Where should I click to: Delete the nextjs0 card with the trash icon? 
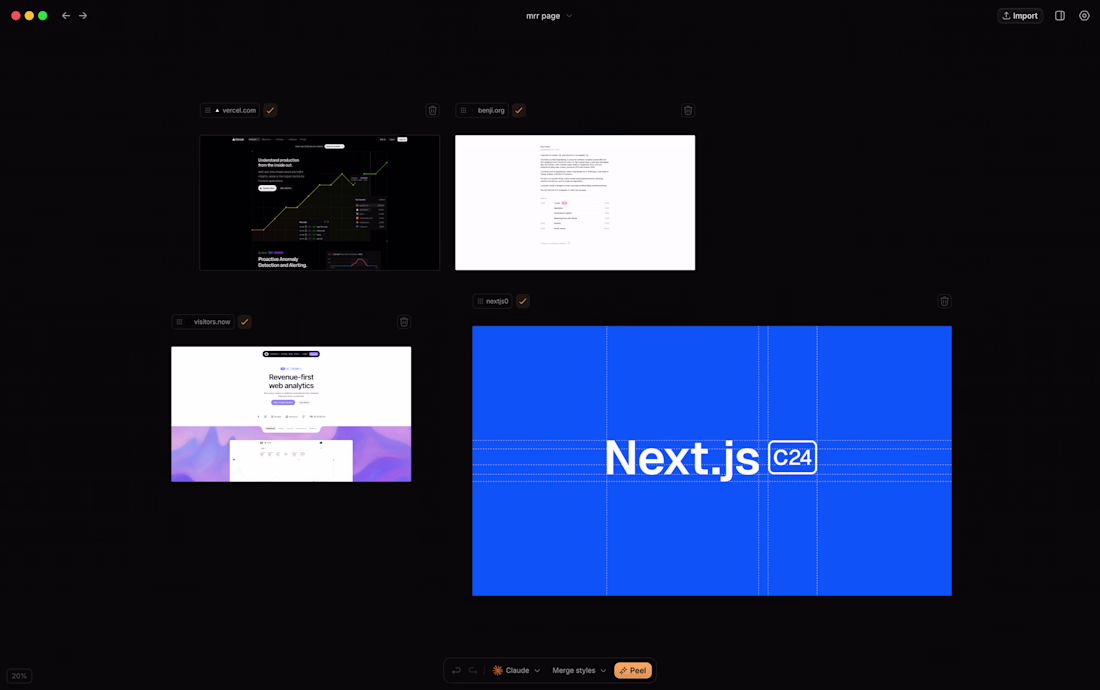pos(944,301)
